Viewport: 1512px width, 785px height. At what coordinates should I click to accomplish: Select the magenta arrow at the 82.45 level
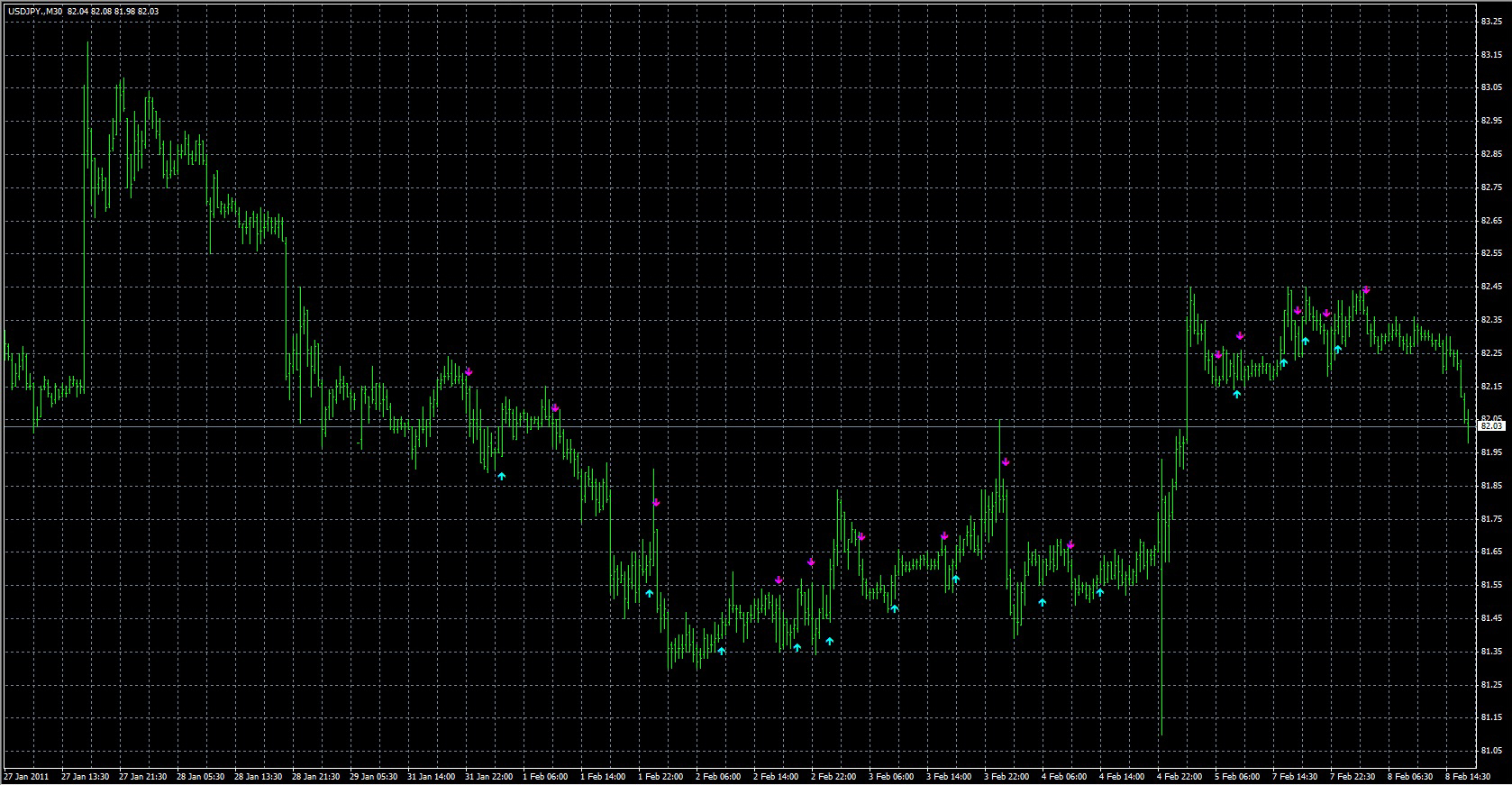coord(1366,290)
